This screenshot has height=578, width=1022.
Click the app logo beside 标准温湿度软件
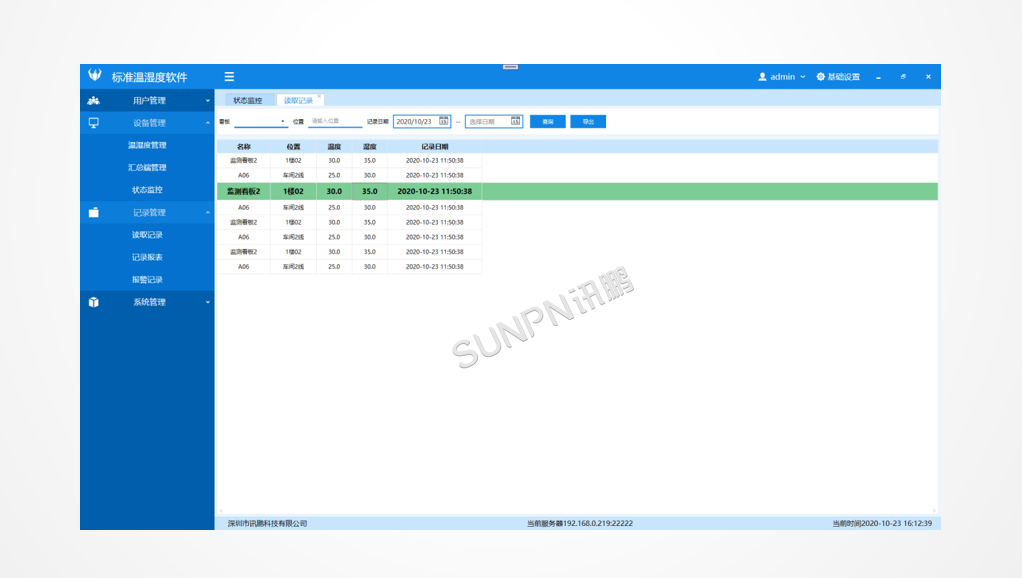[x=95, y=76]
